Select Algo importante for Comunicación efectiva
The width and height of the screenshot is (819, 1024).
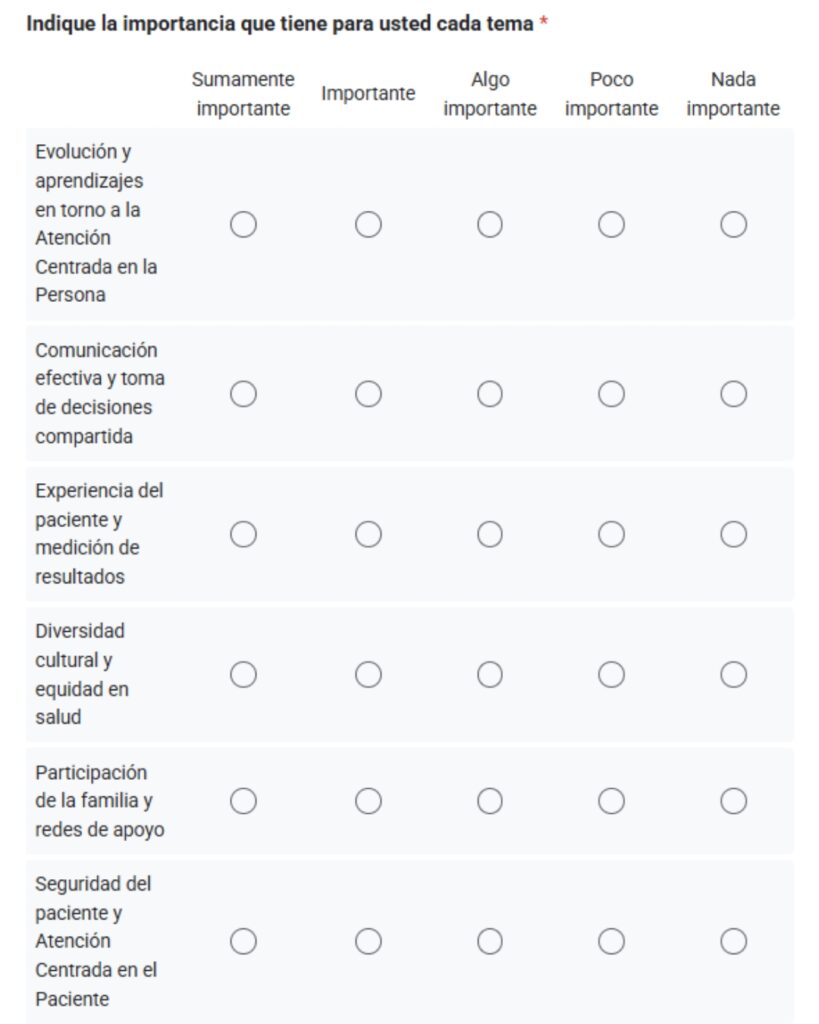pos(490,394)
